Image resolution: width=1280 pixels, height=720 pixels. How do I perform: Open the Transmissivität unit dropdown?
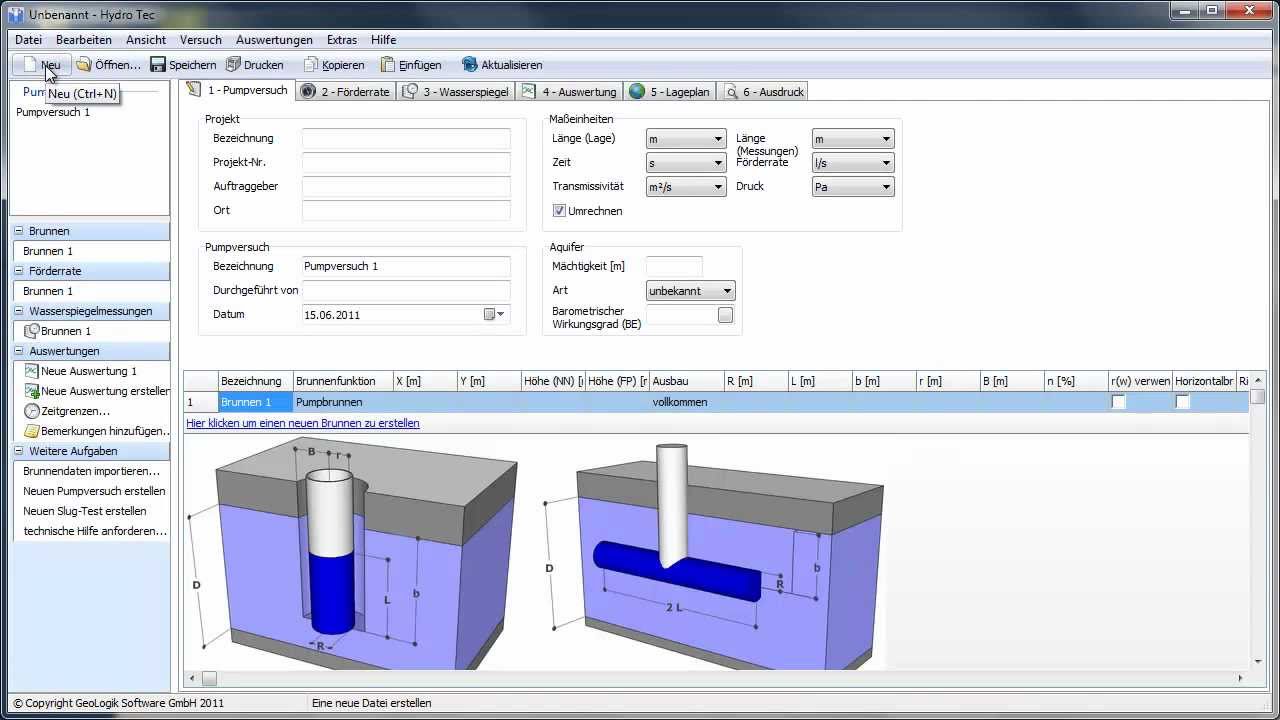pos(686,187)
